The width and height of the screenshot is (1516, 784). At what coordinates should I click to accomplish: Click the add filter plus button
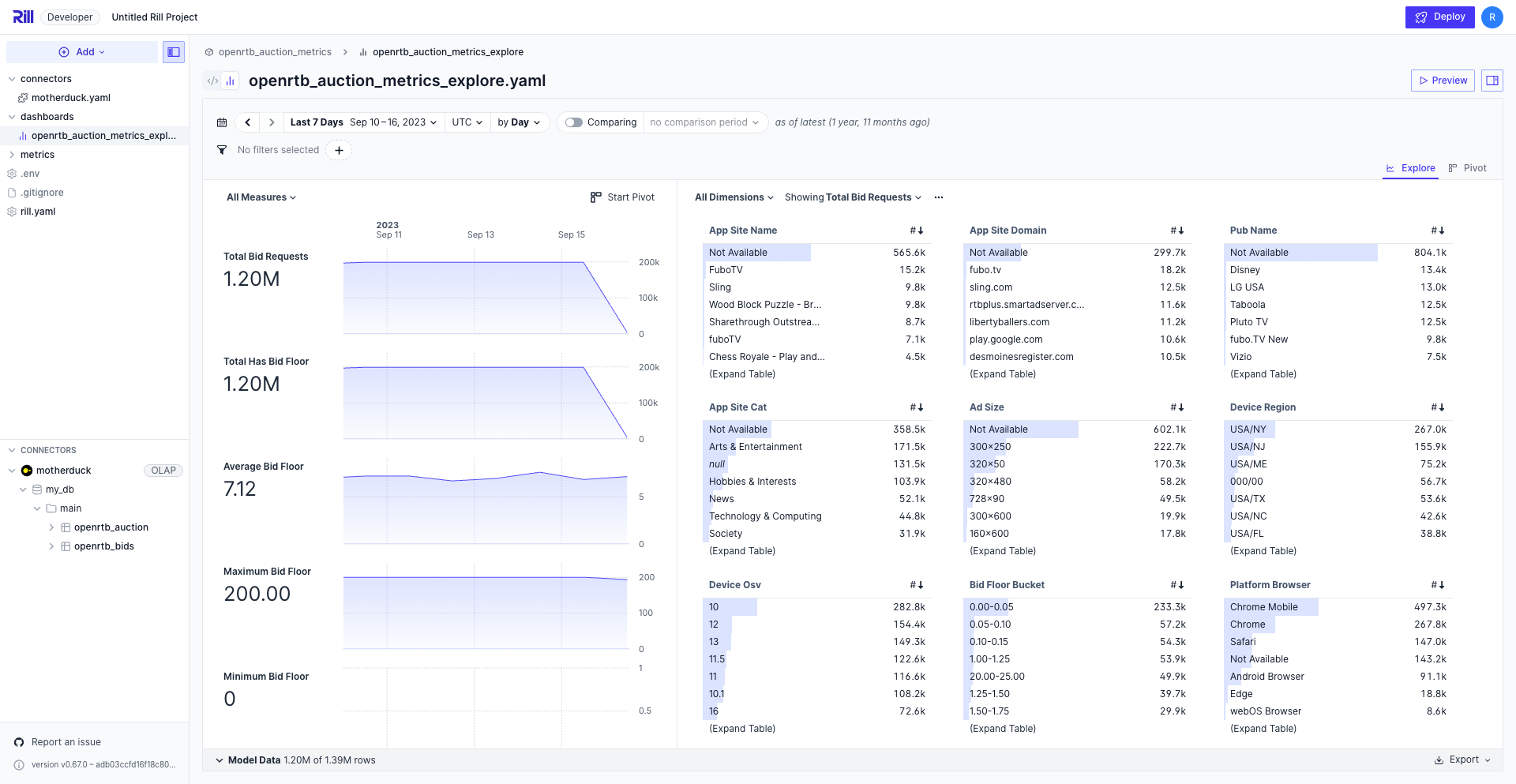tap(339, 150)
